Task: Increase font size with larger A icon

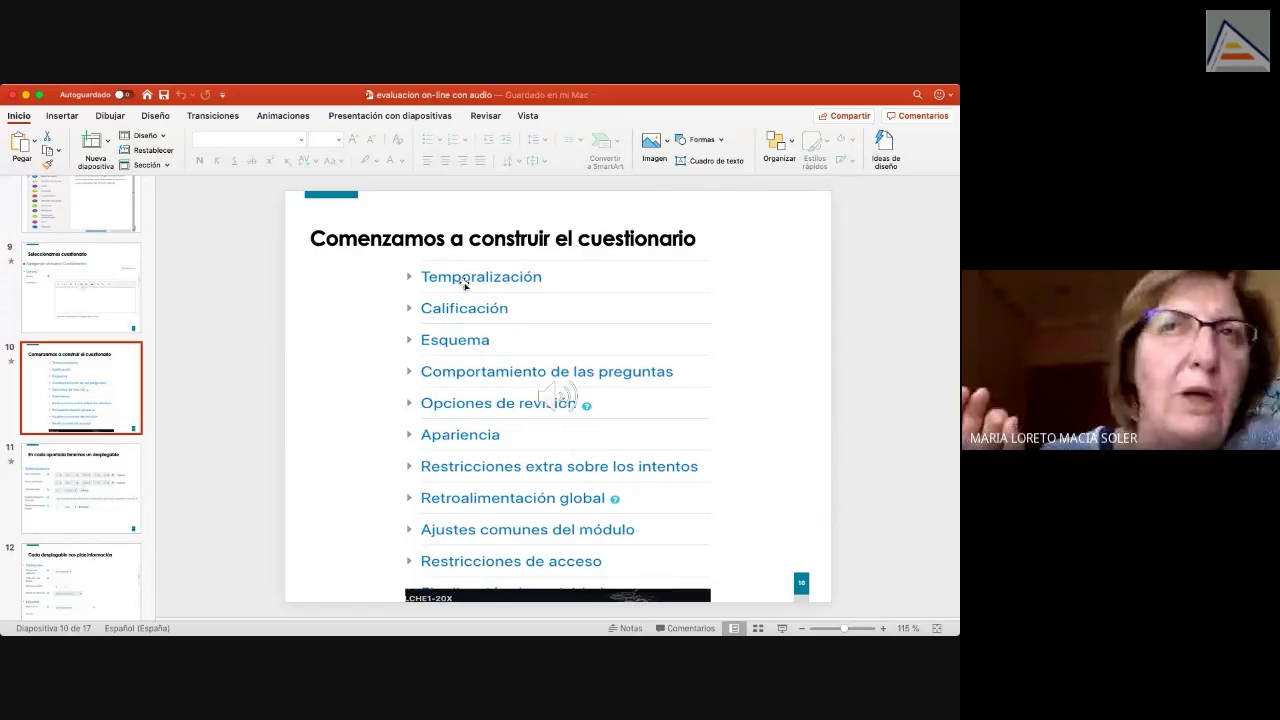Action: tap(353, 140)
